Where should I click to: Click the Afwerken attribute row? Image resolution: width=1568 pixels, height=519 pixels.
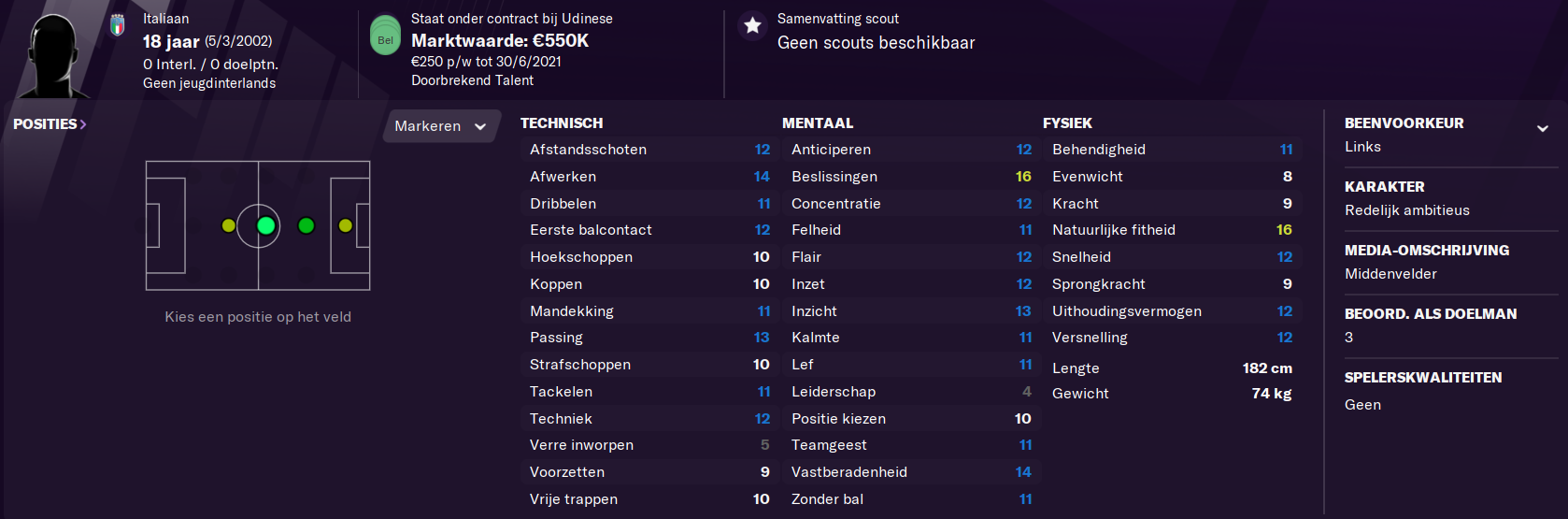tap(649, 177)
